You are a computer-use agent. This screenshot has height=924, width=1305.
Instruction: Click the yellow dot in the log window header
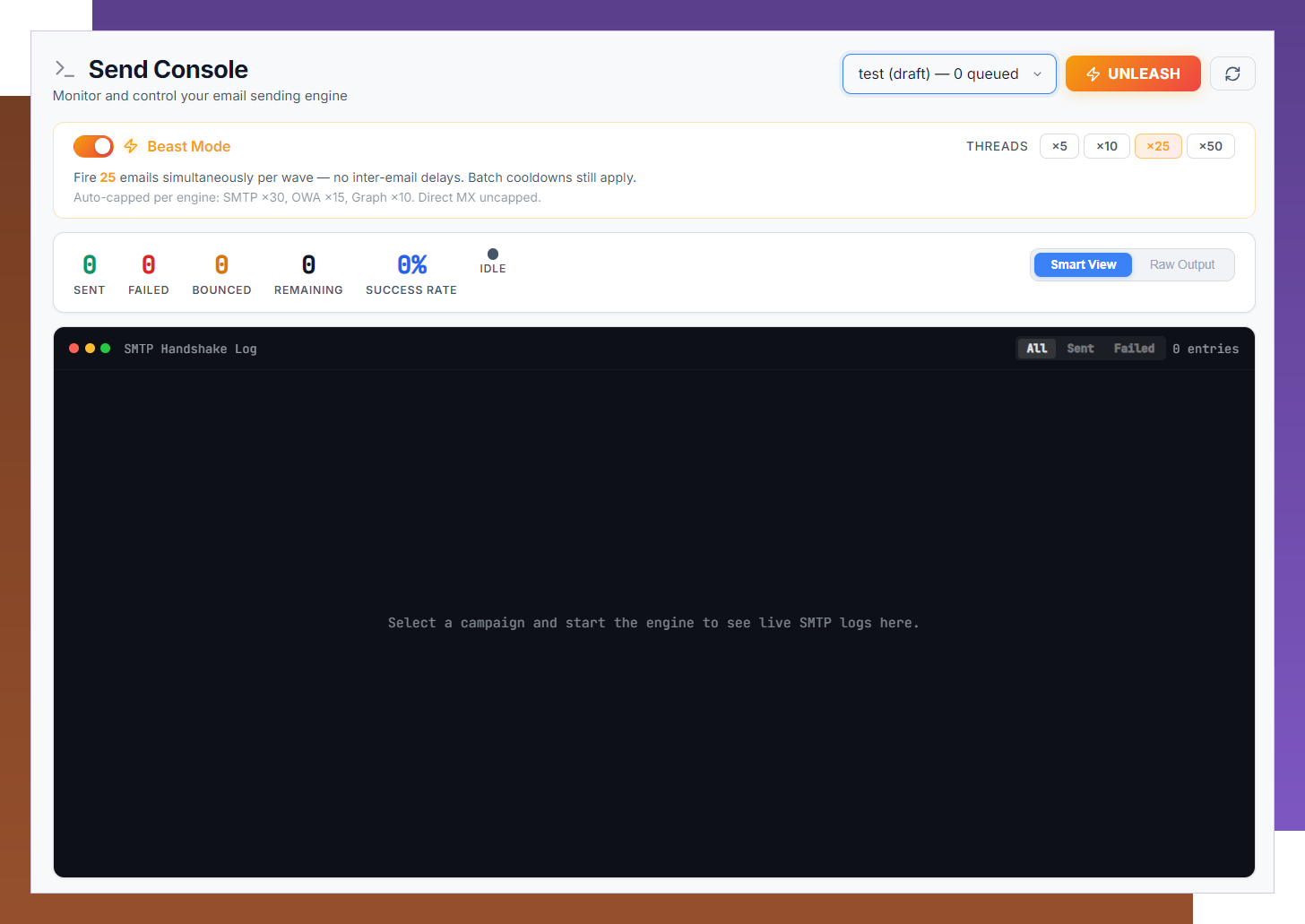pyautogui.click(x=90, y=348)
